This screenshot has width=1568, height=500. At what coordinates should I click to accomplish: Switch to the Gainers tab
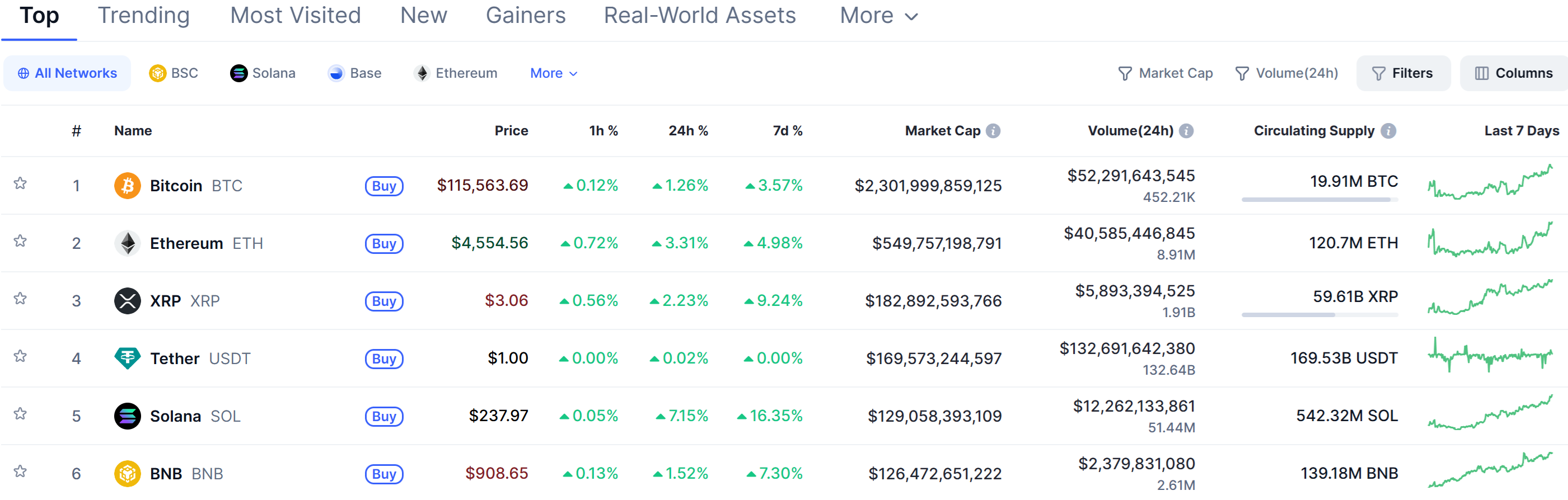tap(525, 16)
